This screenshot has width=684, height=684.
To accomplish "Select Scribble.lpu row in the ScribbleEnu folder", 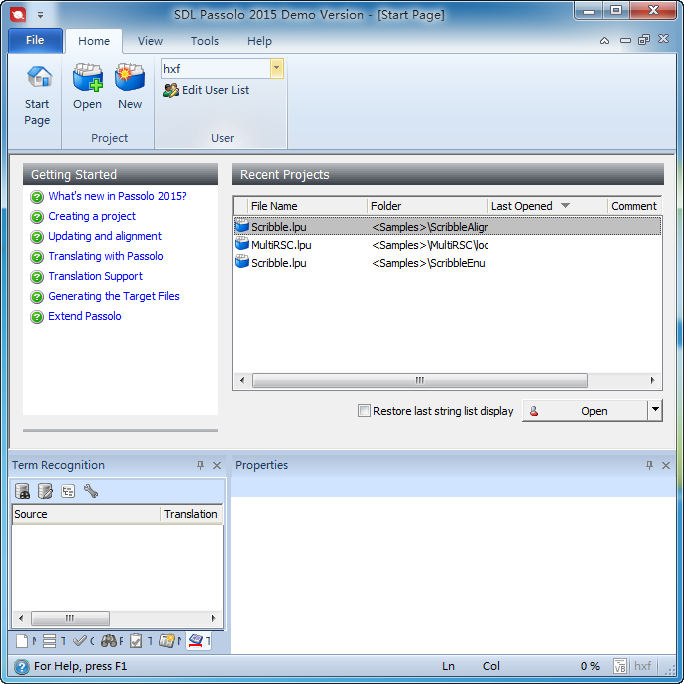I will [447, 263].
